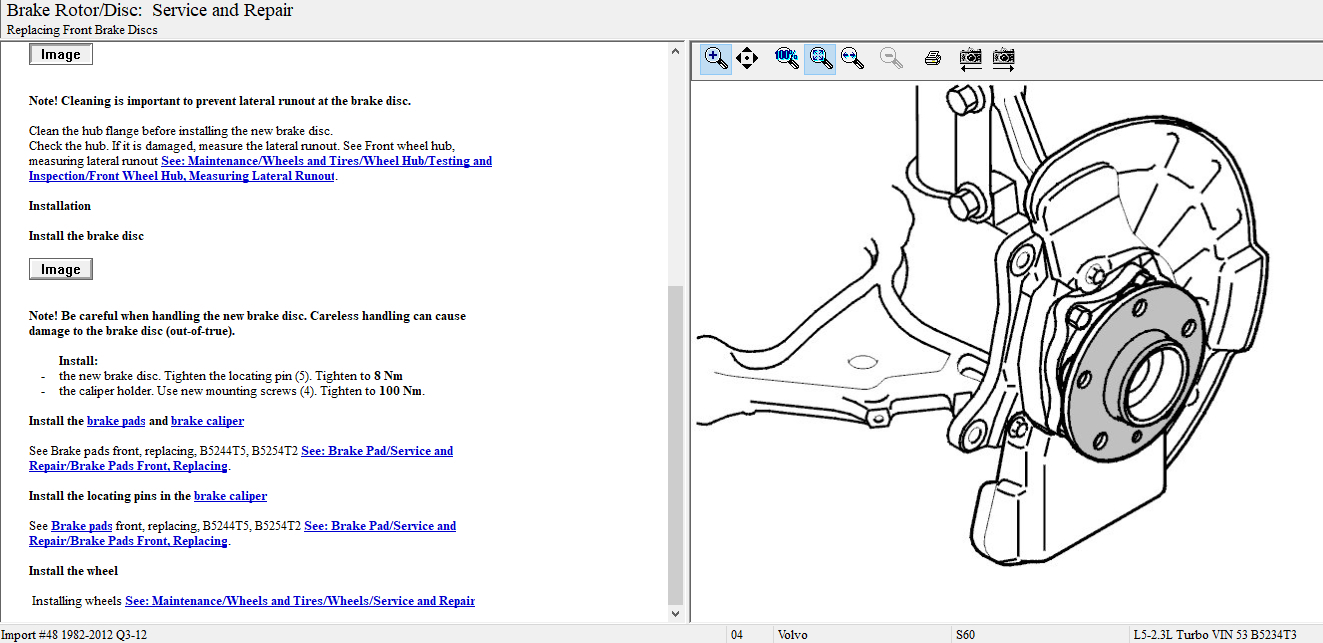Viewport: 1323px width, 643px height.
Task: Print the brake disc diagram
Action: point(933,58)
